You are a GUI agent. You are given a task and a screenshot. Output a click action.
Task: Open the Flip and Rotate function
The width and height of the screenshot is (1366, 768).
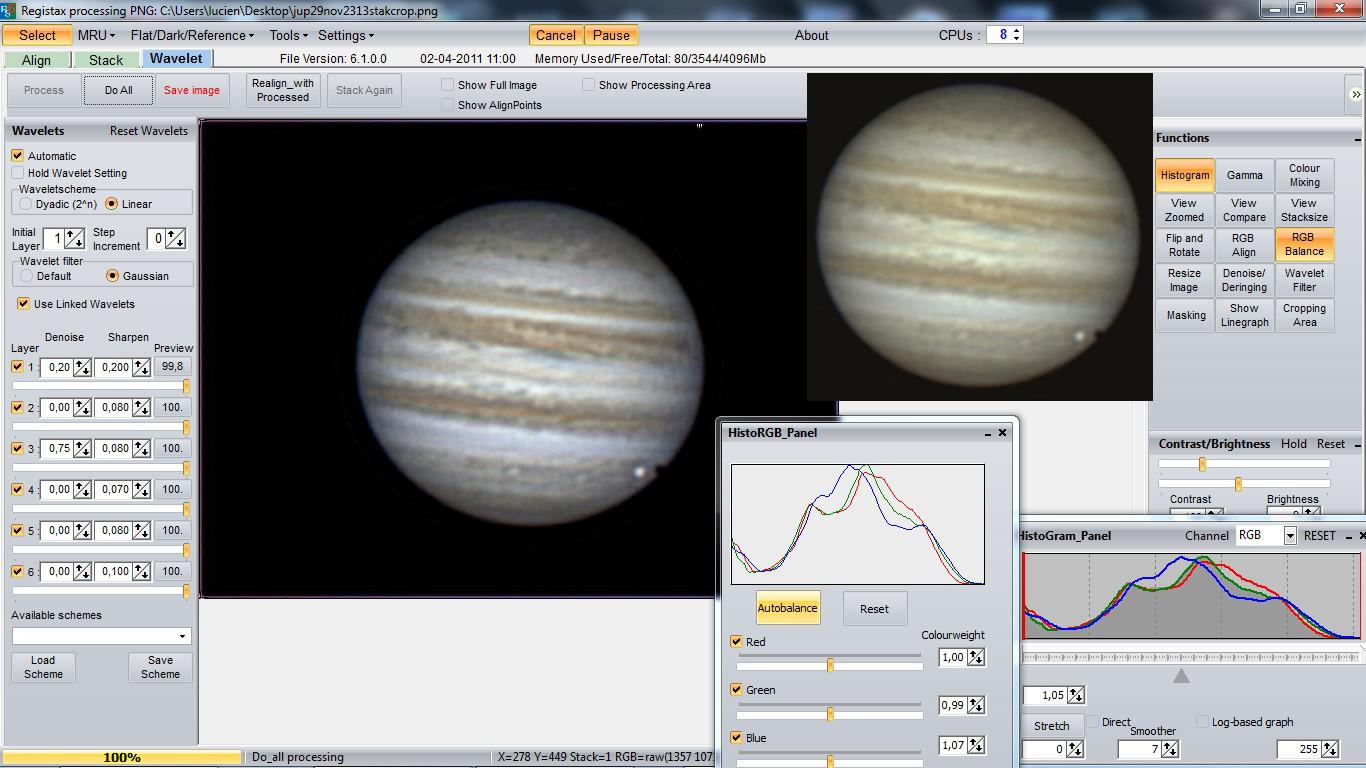[x=1185, y=245]
